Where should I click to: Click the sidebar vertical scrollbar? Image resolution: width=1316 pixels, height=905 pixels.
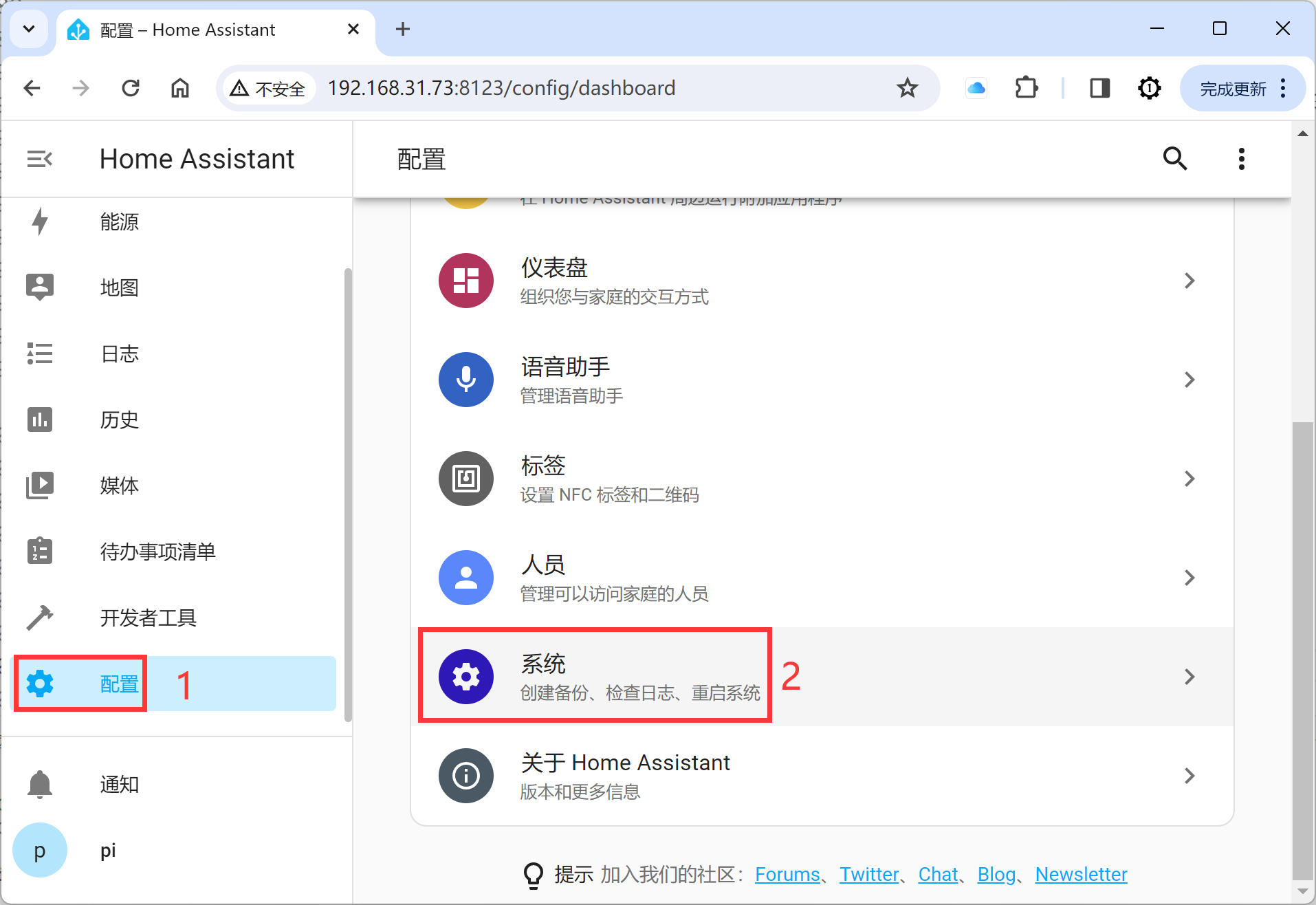pos(348,494)
